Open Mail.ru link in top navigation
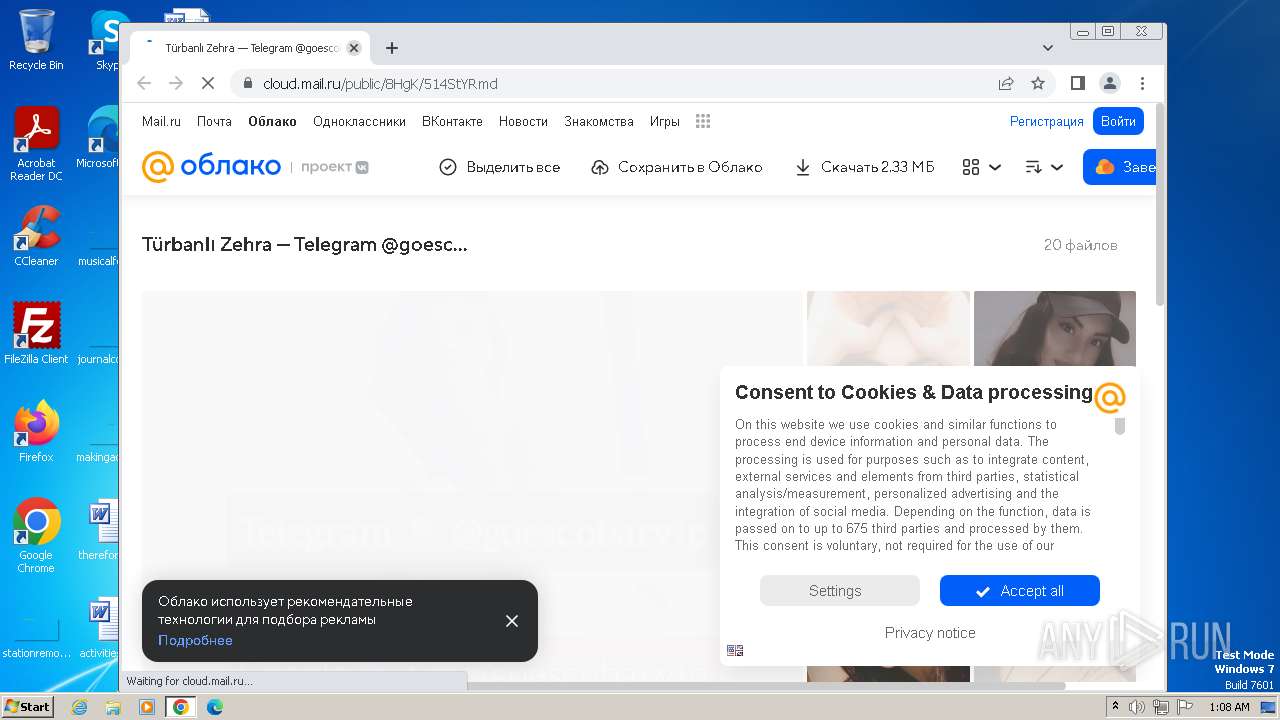Screen dimensions: 1280x720 (161, 121)
